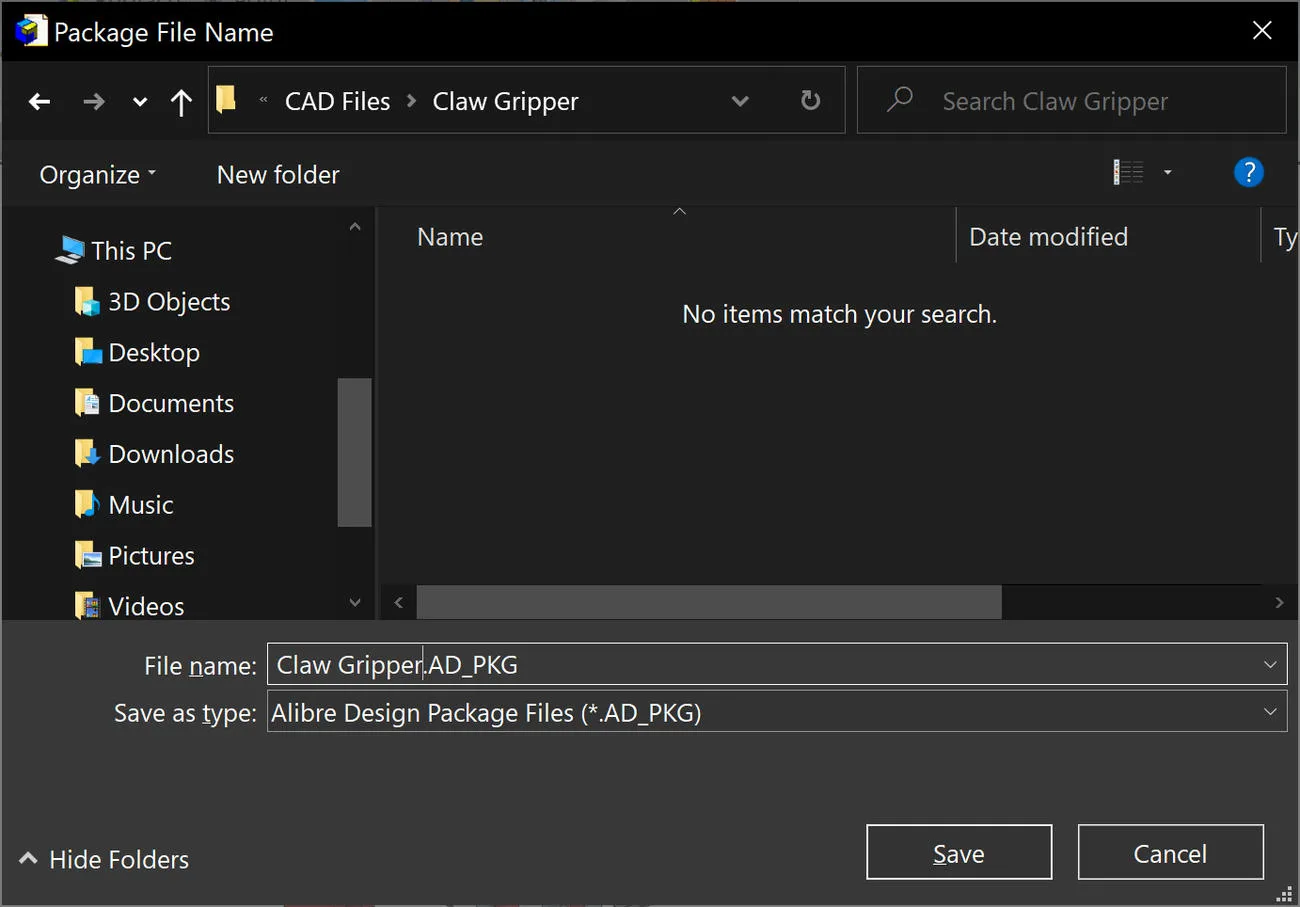Open the view options dropdown arrow
The image size is (1300, 907).
1167,173
